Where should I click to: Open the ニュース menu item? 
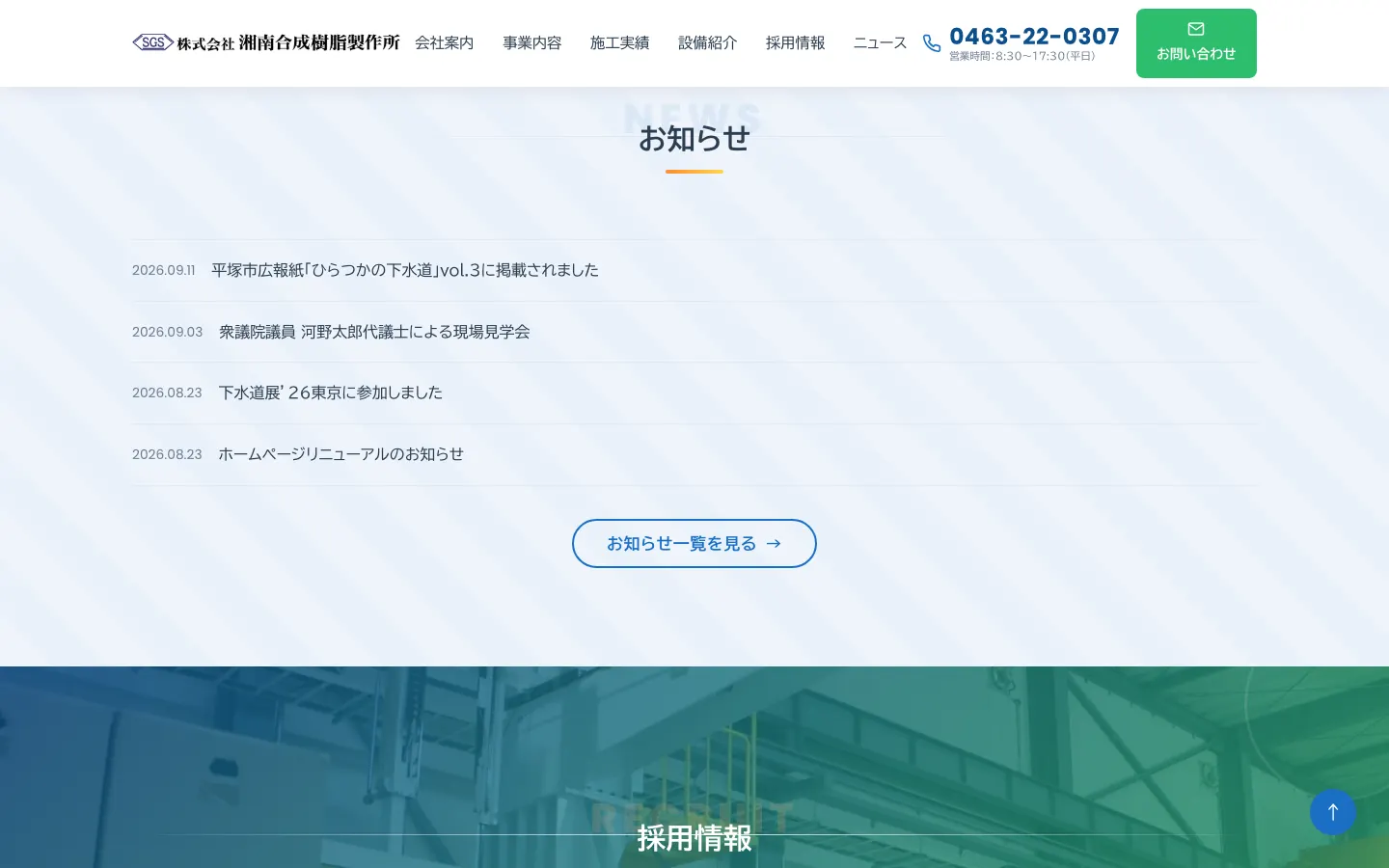click(x=881, y=43)
